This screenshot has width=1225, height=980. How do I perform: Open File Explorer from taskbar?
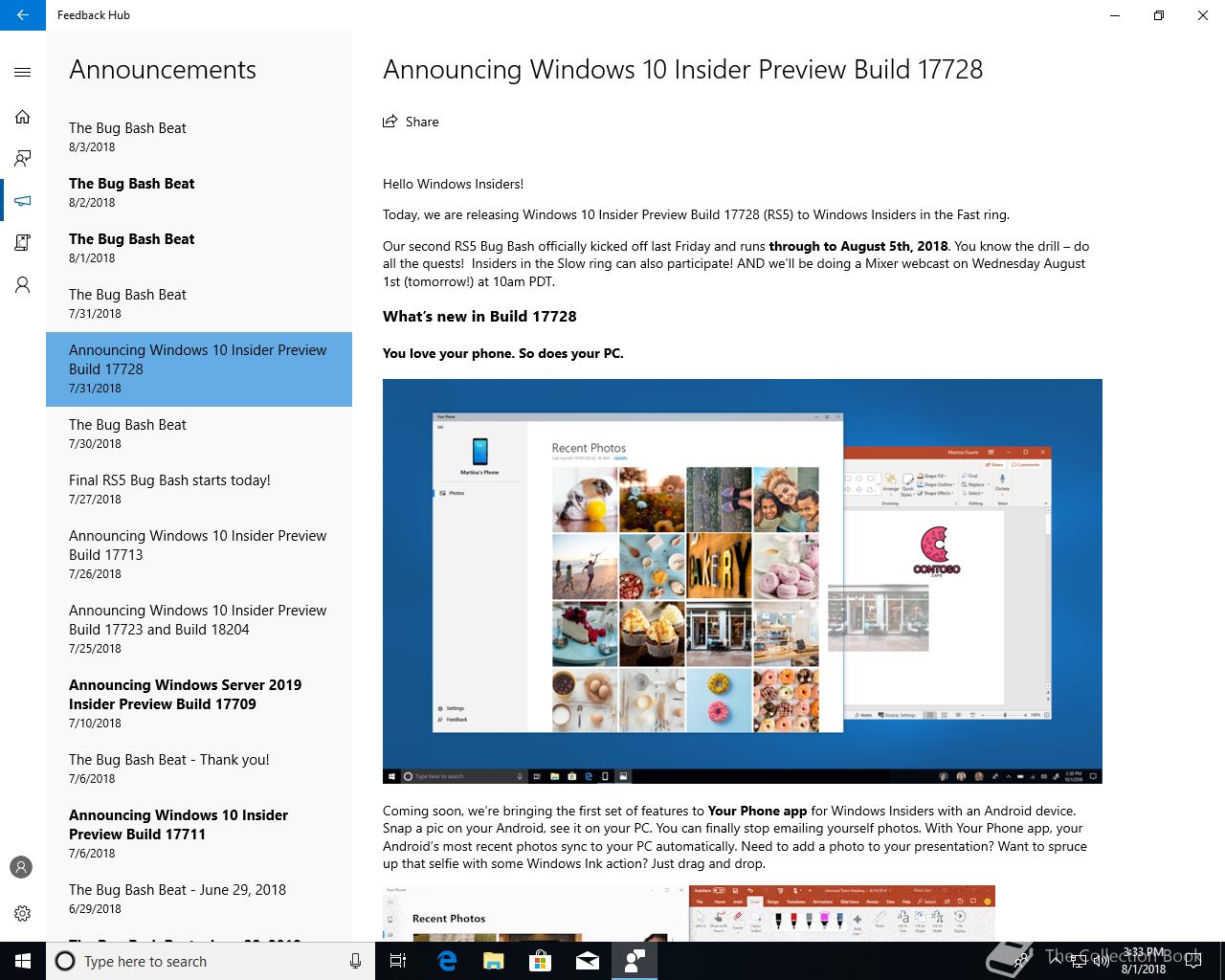point(494,961)
